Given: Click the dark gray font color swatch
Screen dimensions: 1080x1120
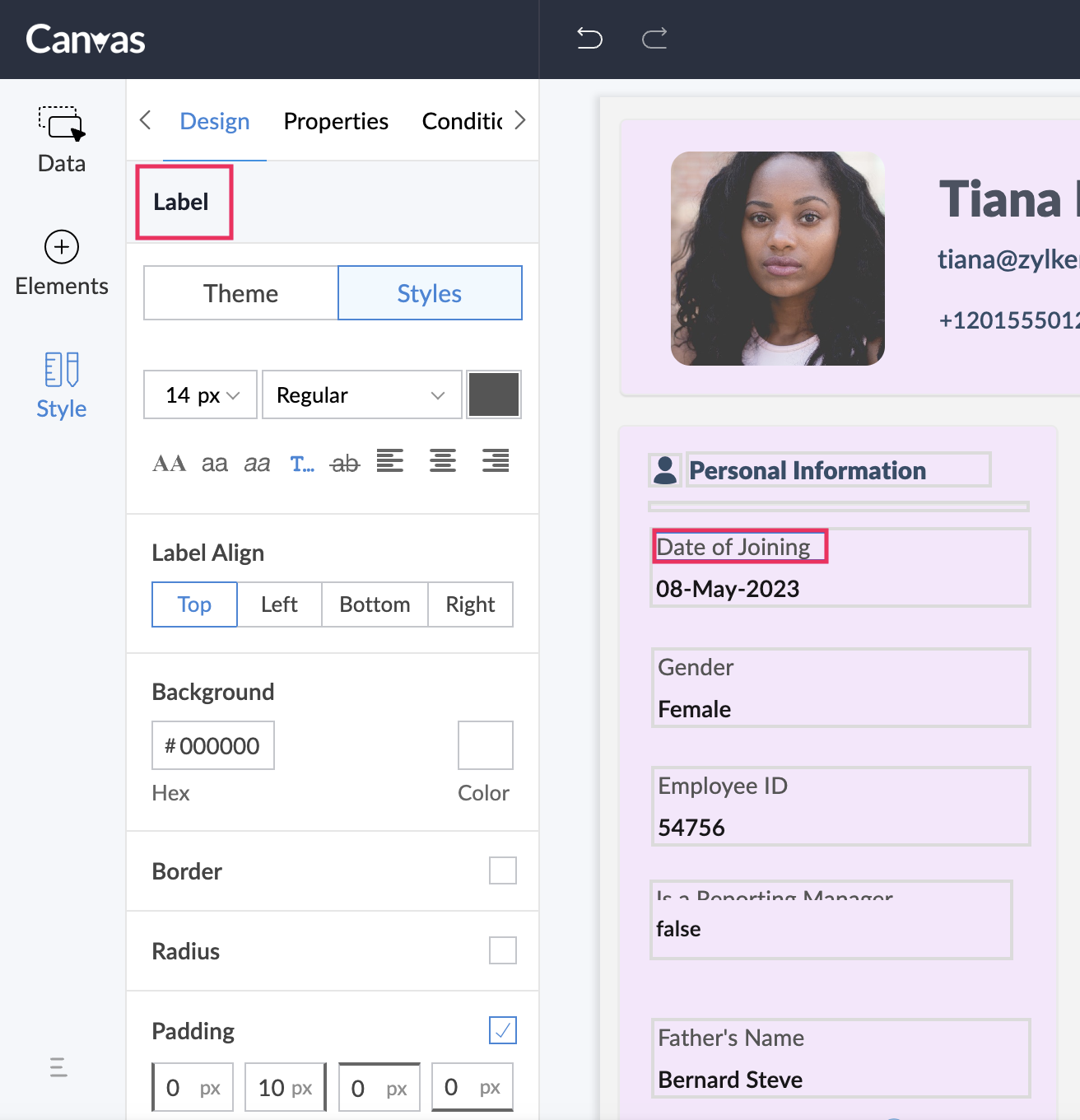Looking at the screenshot, I should (x=494, y=395).
